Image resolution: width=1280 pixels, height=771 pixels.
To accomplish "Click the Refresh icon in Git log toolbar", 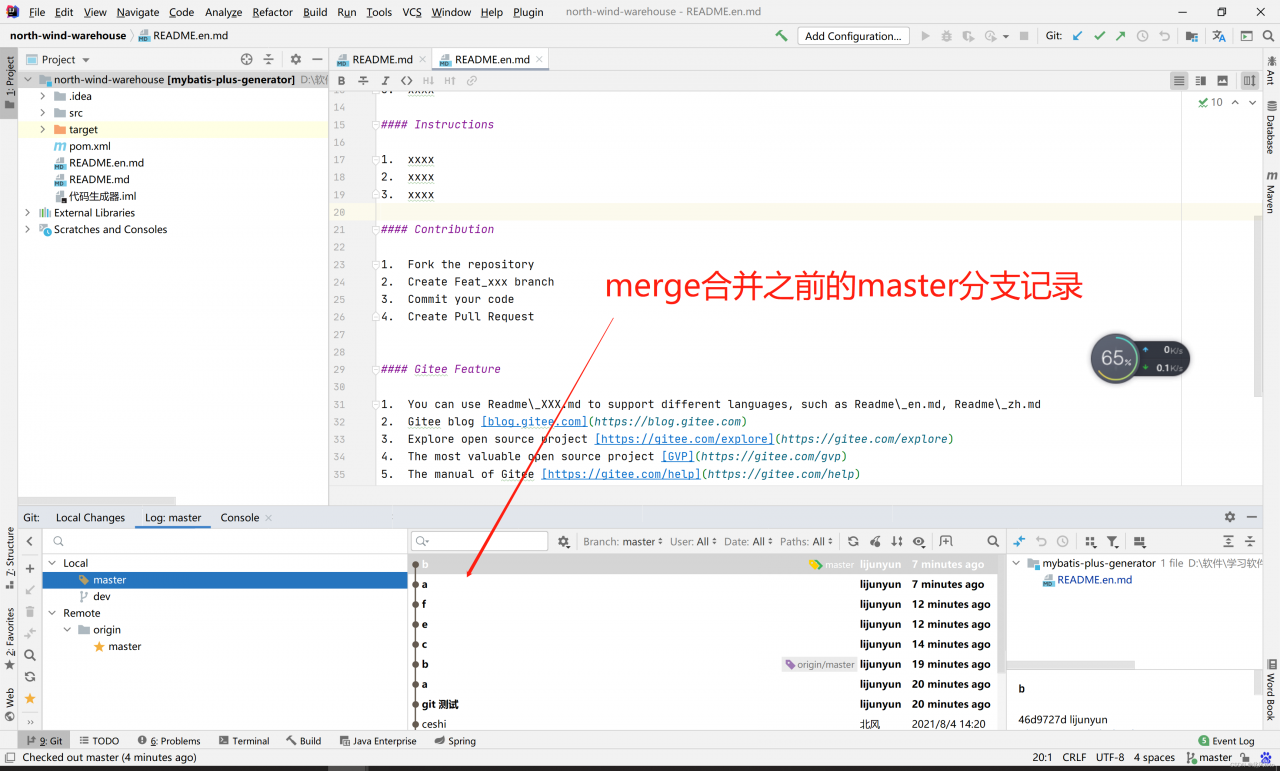I will coord(853,541).
